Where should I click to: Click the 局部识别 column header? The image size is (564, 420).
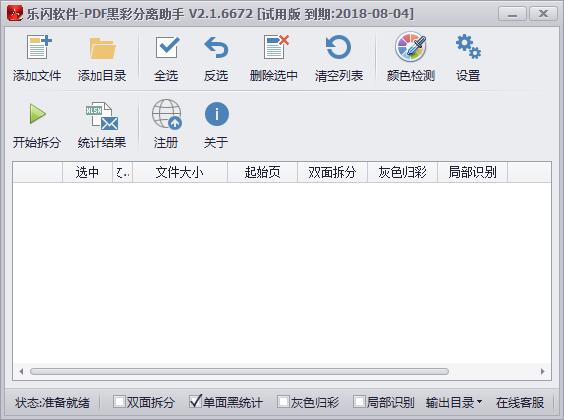coord(473,172)
